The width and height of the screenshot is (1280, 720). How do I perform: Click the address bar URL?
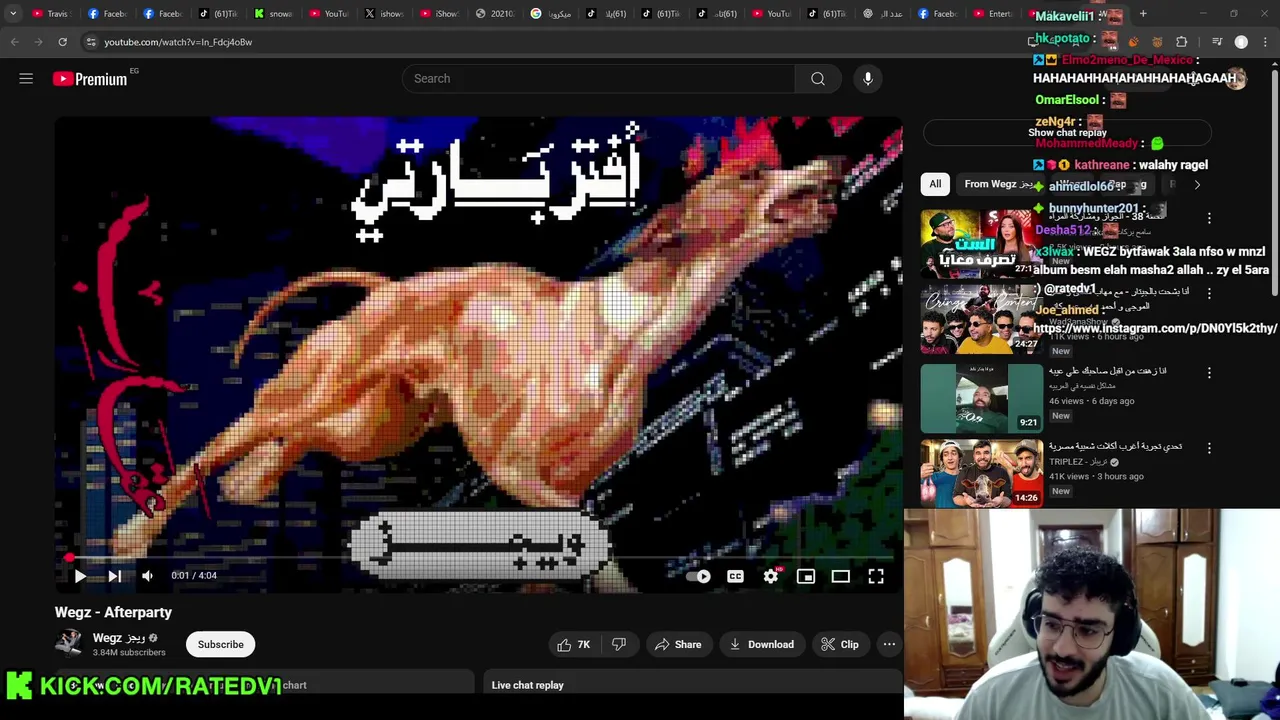(x=178, y=42)
